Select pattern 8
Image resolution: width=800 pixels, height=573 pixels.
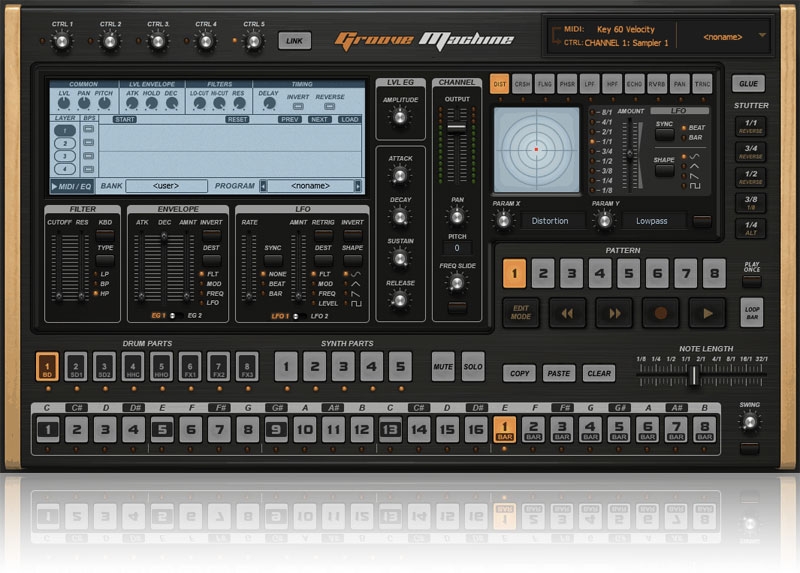coord(714,273)
